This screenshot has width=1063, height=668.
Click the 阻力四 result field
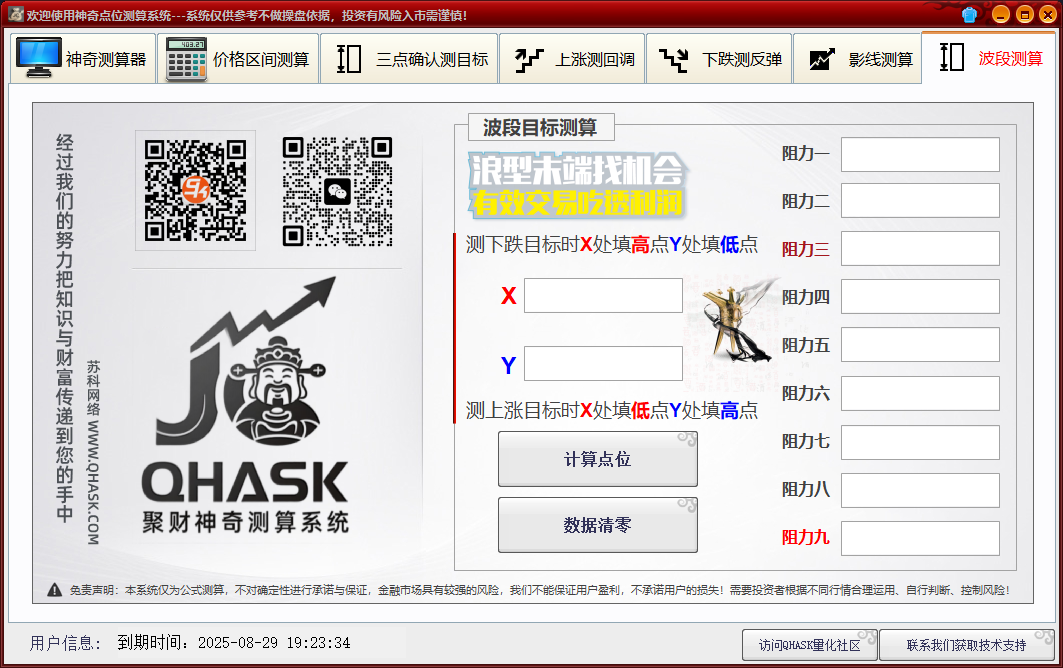pos(920,296)
